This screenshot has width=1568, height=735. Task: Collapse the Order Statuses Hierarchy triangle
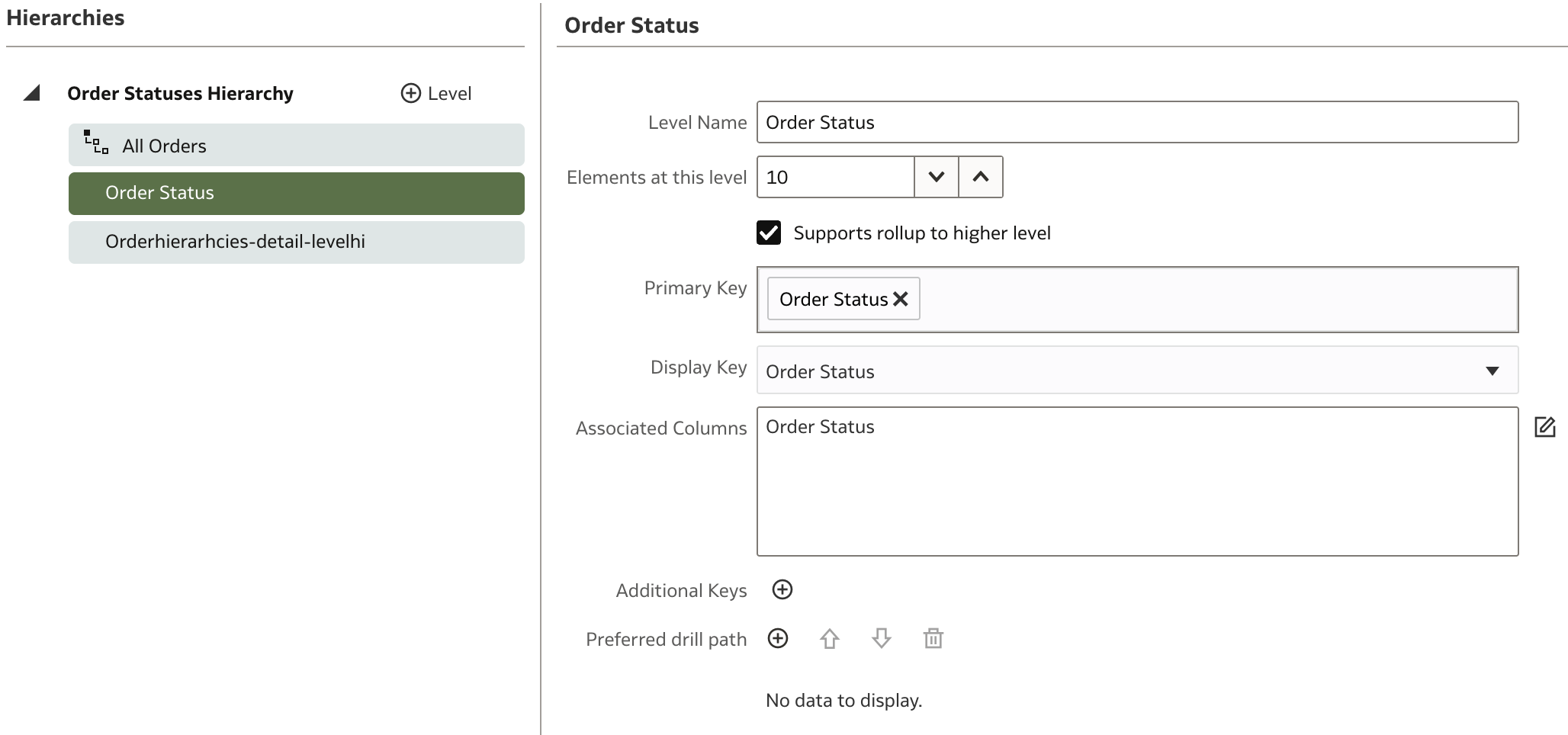tap(31, 93)
